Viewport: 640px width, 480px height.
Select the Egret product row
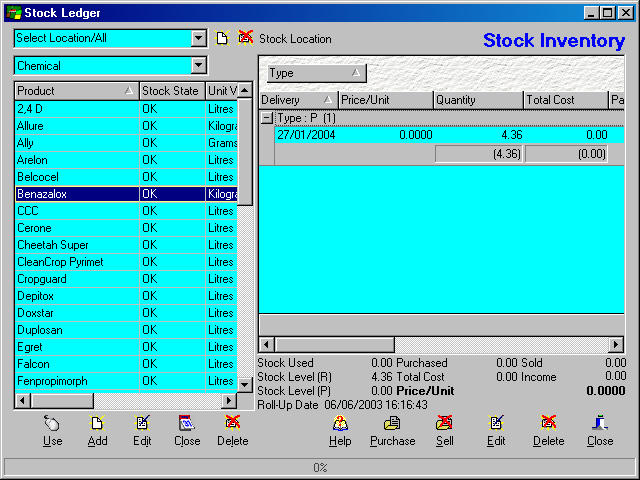126,347
